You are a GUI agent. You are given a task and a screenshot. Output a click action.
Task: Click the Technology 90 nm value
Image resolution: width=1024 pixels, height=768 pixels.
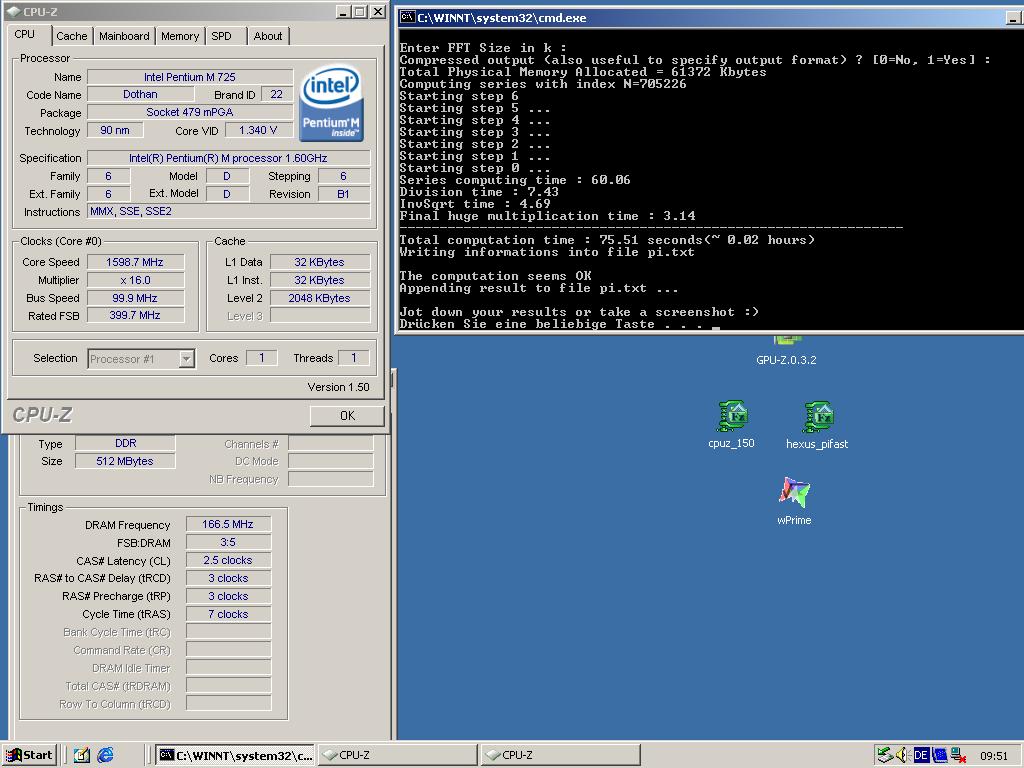point(115,131)
